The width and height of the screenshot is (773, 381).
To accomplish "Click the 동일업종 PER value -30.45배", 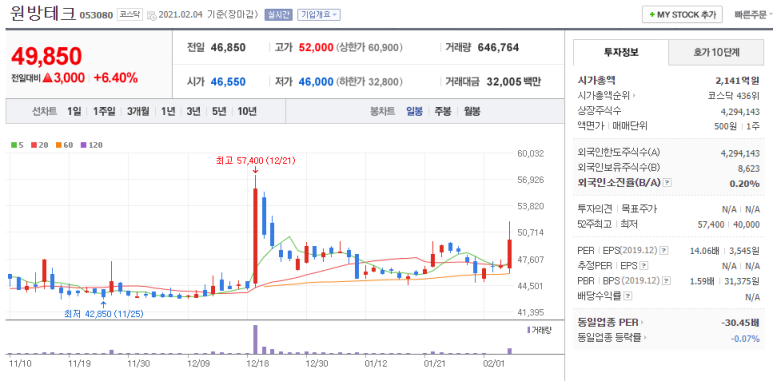I will point(740,323).
